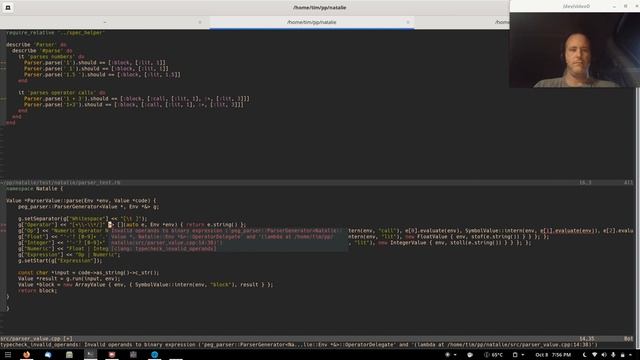Close the first terminal tab
Screen dimensions: 640x360
coord(200,22)
